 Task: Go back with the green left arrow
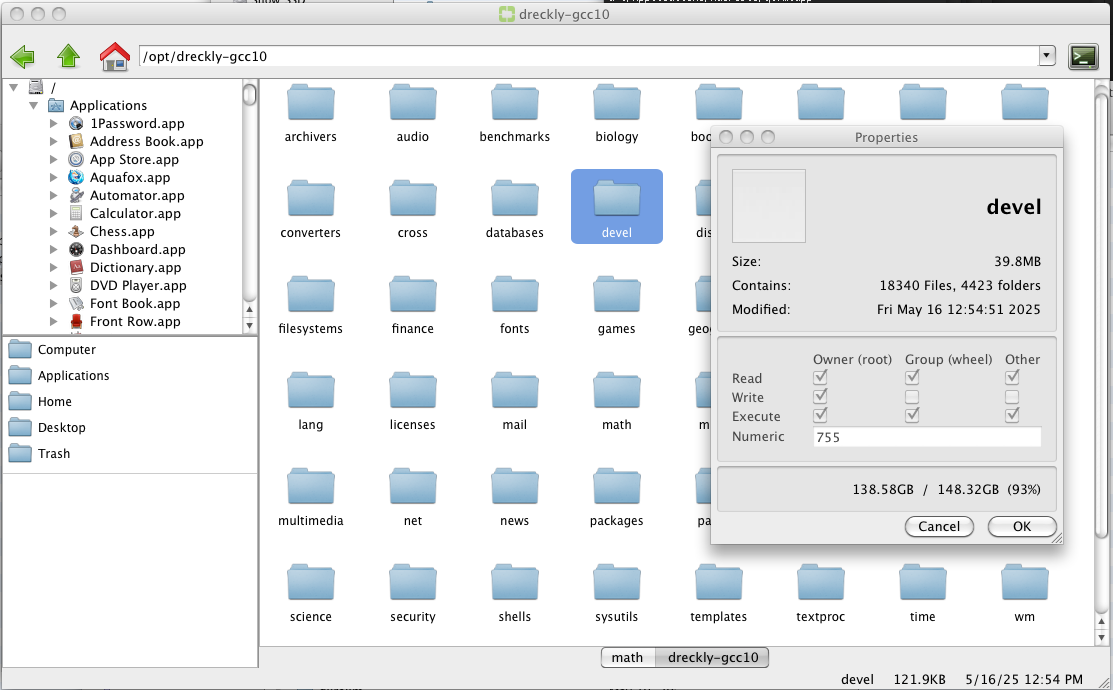pos(23,56)
